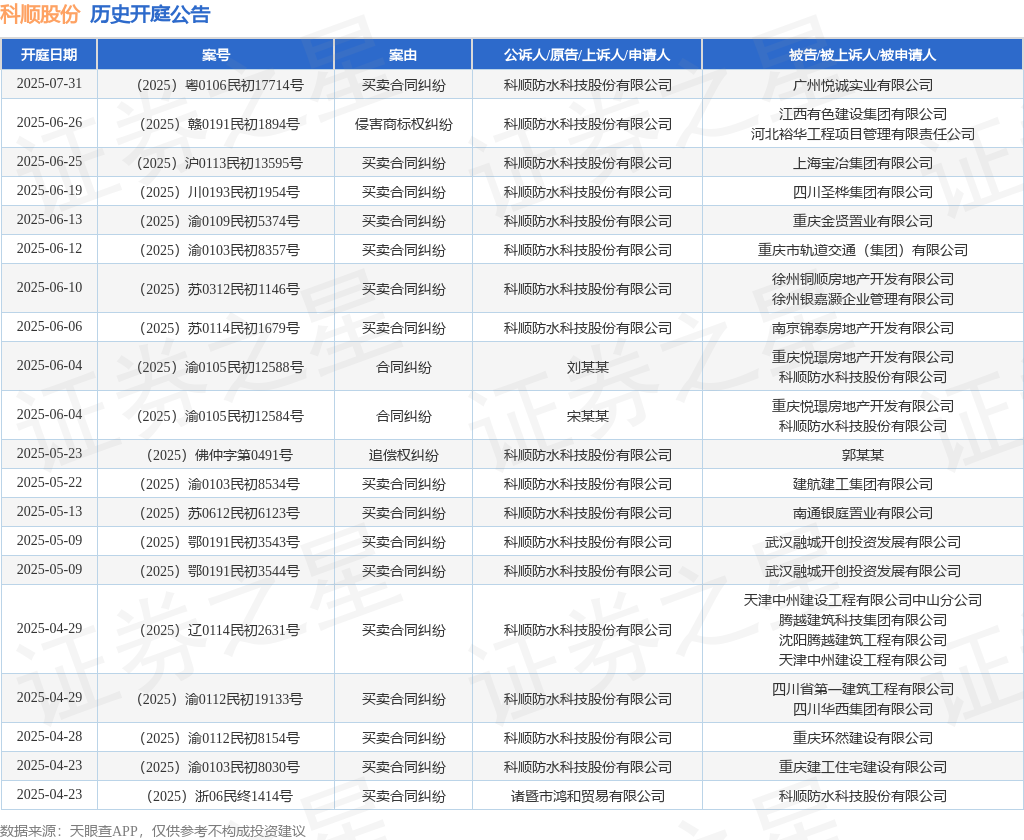
Task: Click defendant 南京锦泰房地产开发有限公司
Action: click(x=862, y=328)
